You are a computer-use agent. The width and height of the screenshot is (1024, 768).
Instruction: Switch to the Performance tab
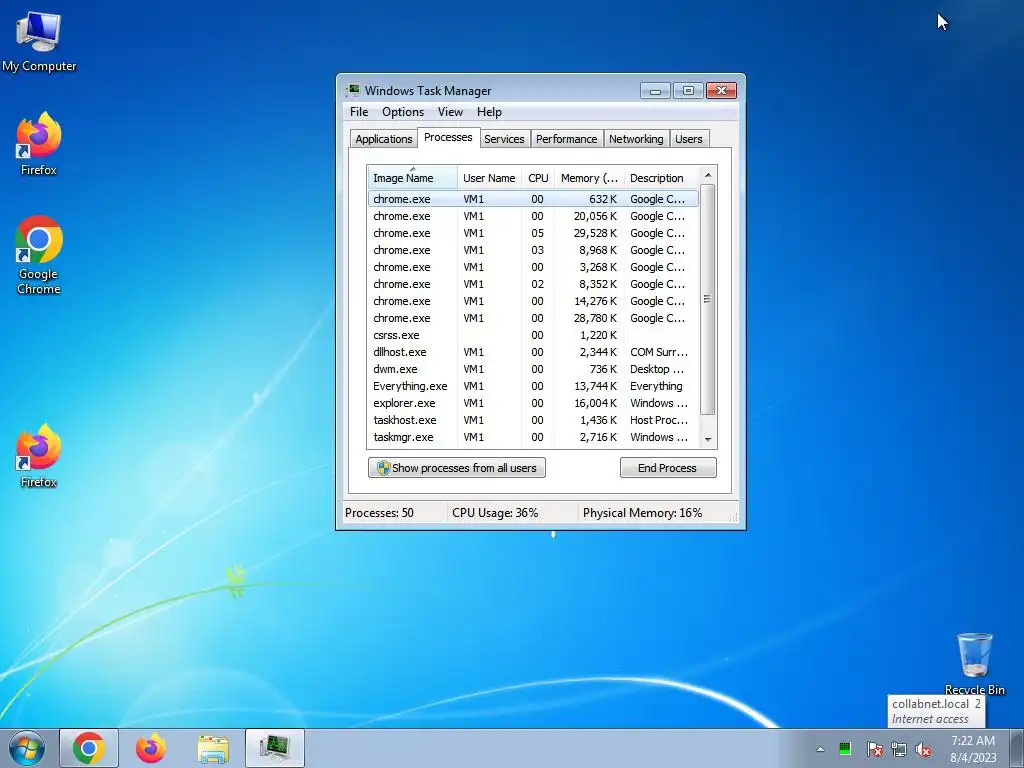tap(566, 138)
